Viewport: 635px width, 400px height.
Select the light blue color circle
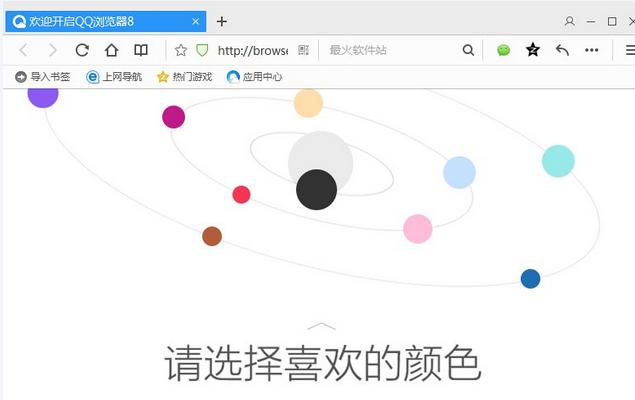459,172
